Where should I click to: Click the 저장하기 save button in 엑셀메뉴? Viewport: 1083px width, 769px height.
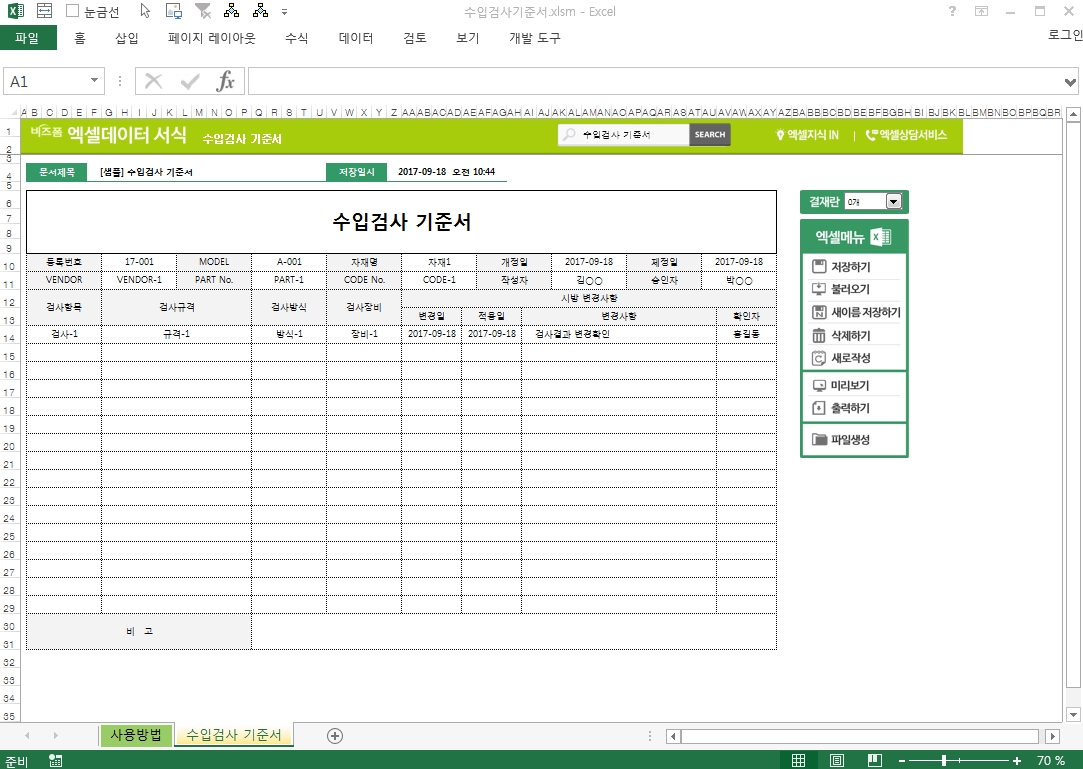pos(854,267)
